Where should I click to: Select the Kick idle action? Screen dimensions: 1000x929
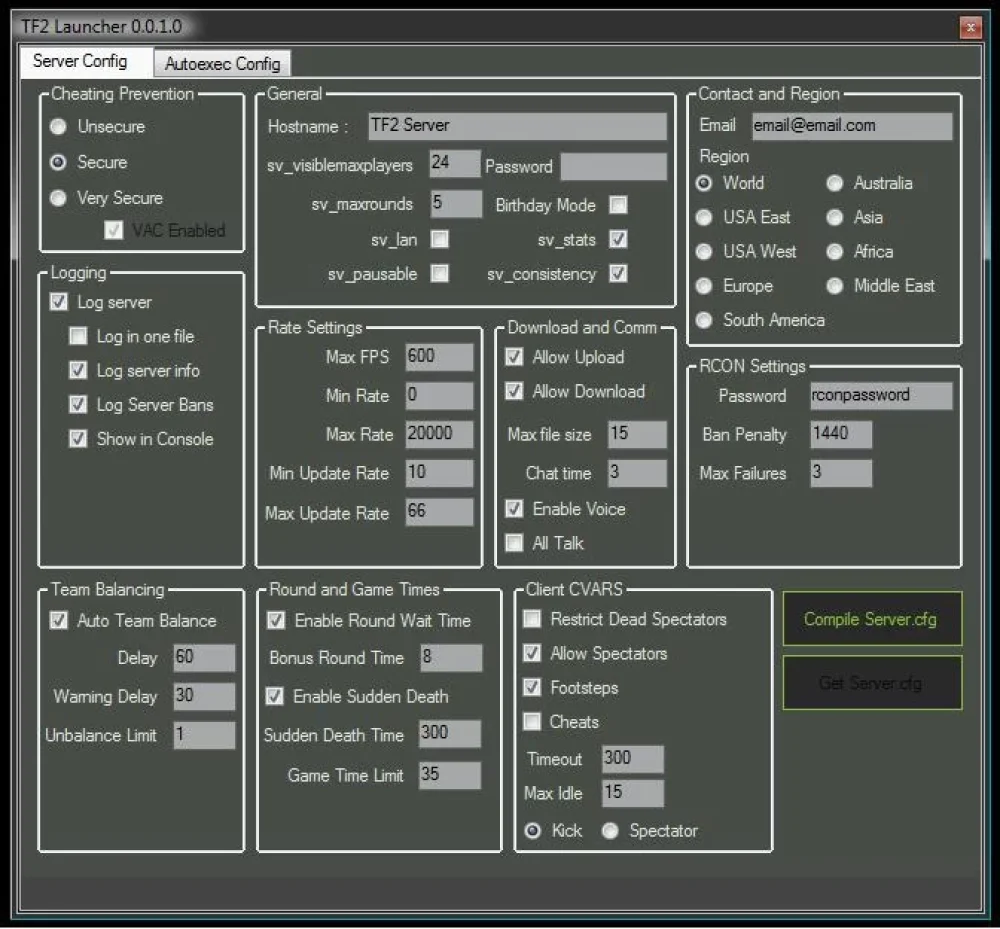[533, 831]
